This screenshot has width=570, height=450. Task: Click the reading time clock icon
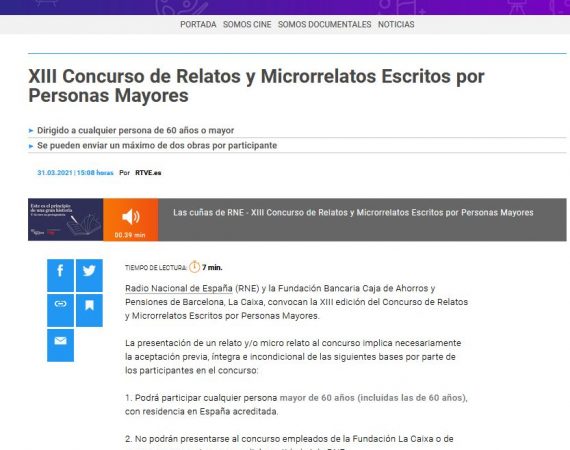[x=194, y=267]
